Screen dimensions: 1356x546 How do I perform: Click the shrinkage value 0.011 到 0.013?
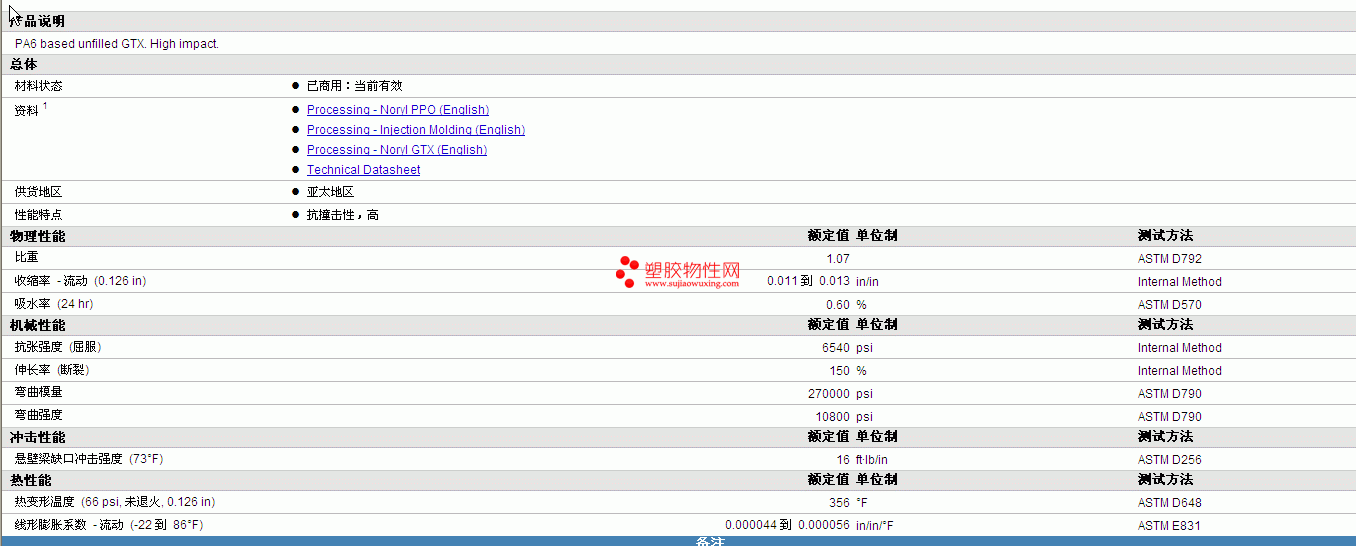point(809,281)
